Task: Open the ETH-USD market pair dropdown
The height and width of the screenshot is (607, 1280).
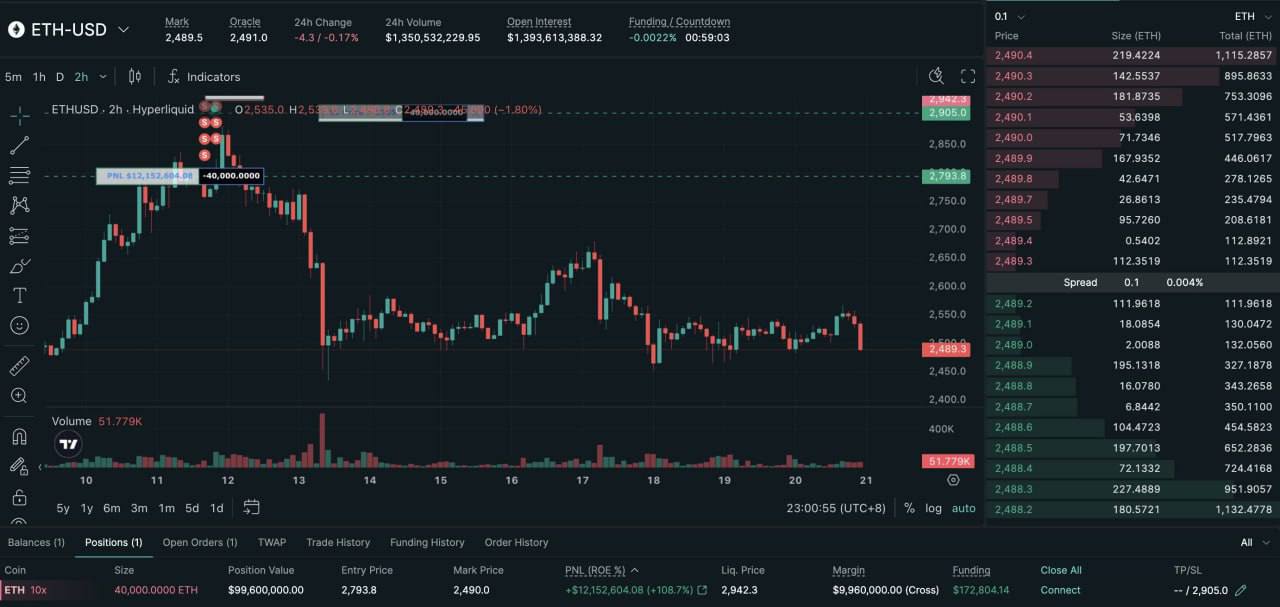Action: pos(70,29)
